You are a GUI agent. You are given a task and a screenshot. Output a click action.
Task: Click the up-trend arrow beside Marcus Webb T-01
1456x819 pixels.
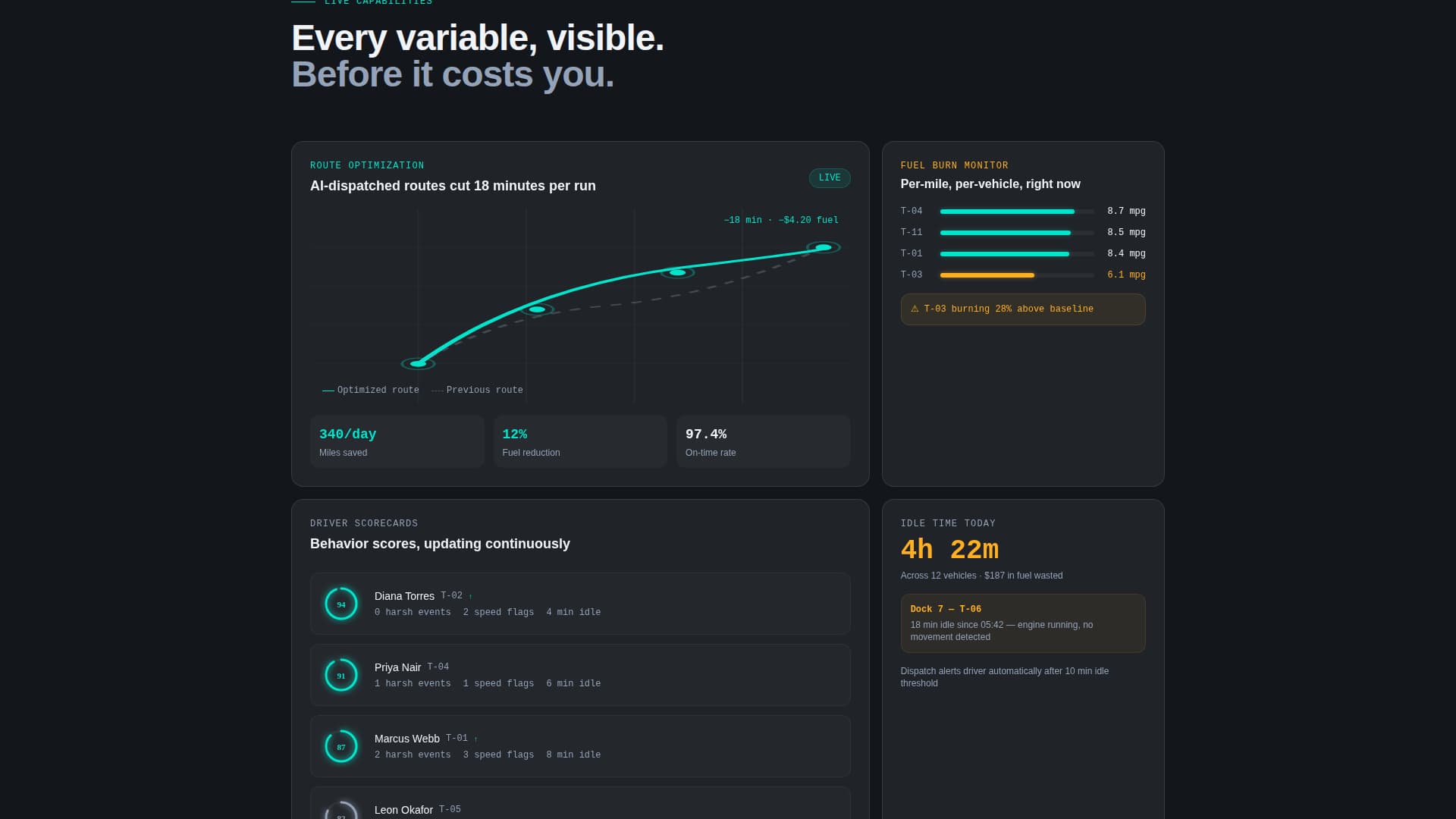tap(475, 739)
